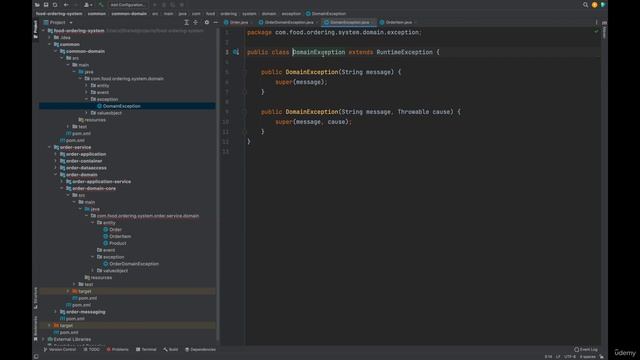Open the TODO tool window
640x360 pixels.
coord(91,349)
